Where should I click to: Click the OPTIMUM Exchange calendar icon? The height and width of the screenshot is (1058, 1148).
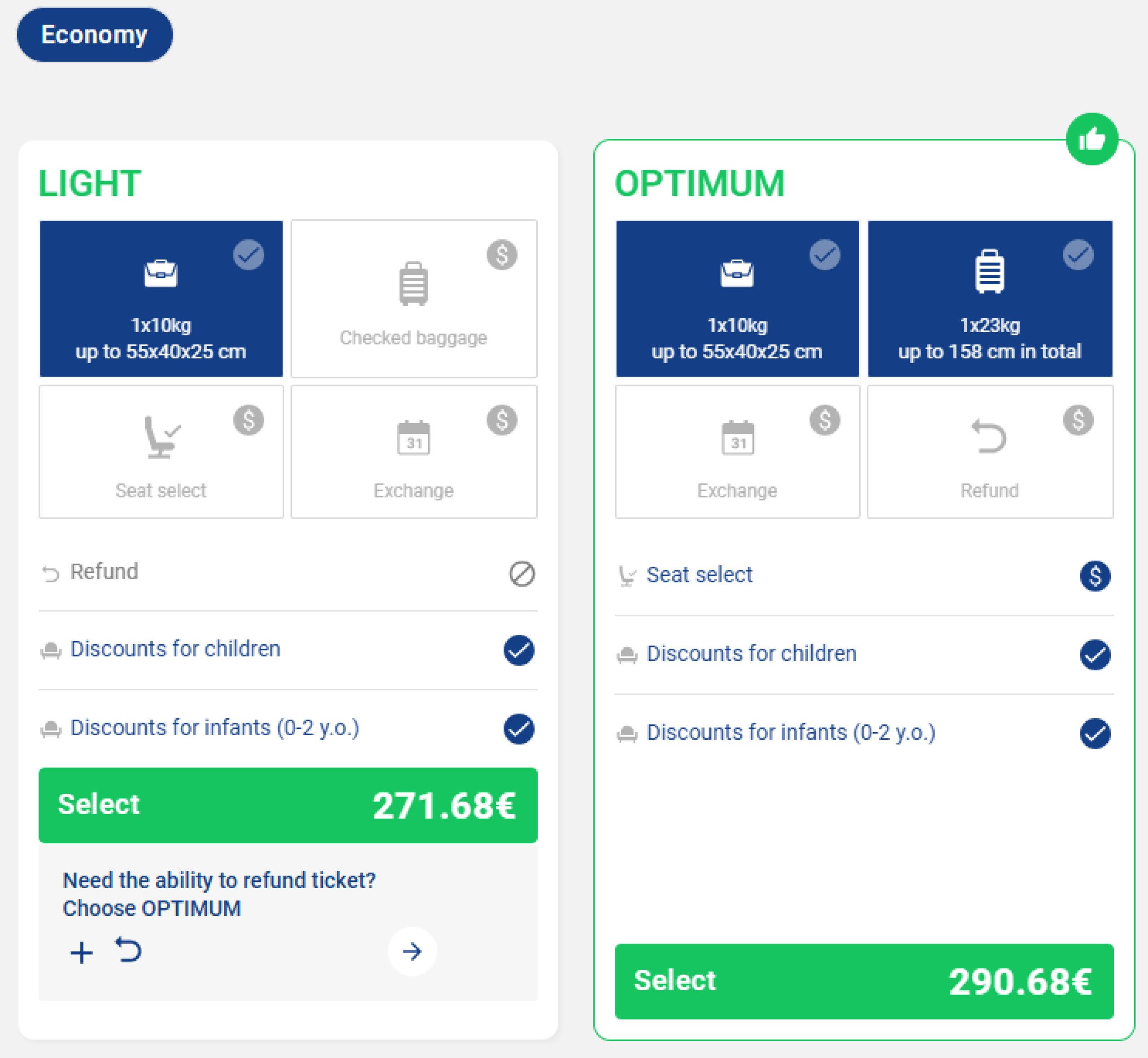tap(738, 438)
